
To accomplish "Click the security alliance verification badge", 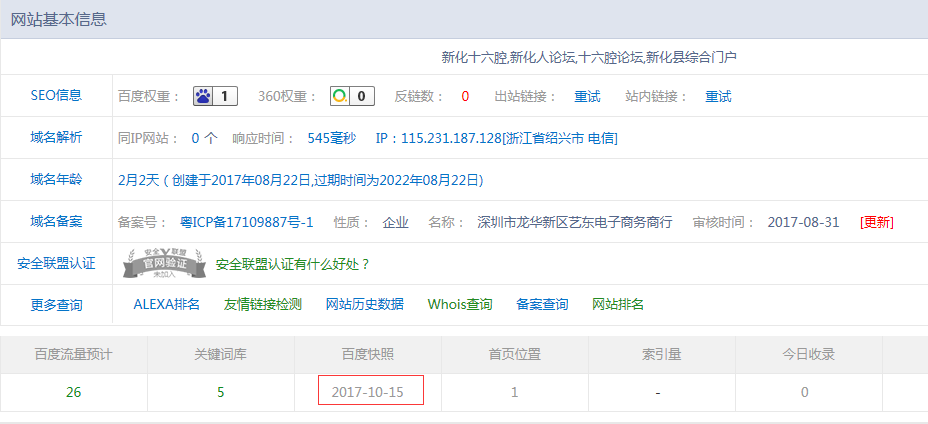I will (164, 263).
